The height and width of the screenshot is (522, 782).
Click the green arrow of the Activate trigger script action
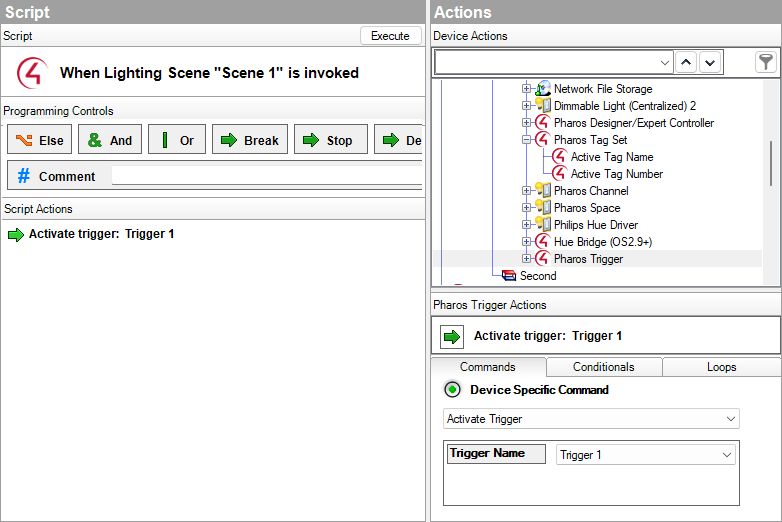tap(16, 234)
